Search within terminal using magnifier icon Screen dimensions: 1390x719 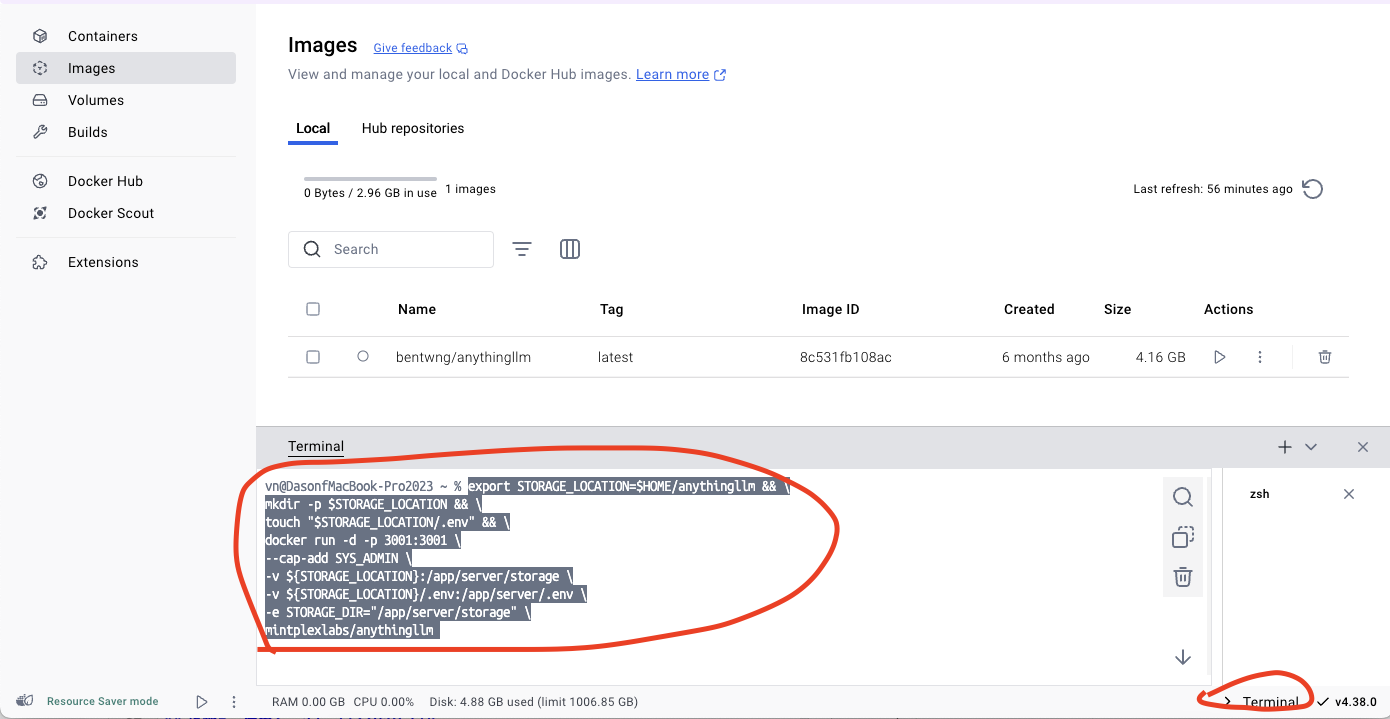click(1182, 497)
